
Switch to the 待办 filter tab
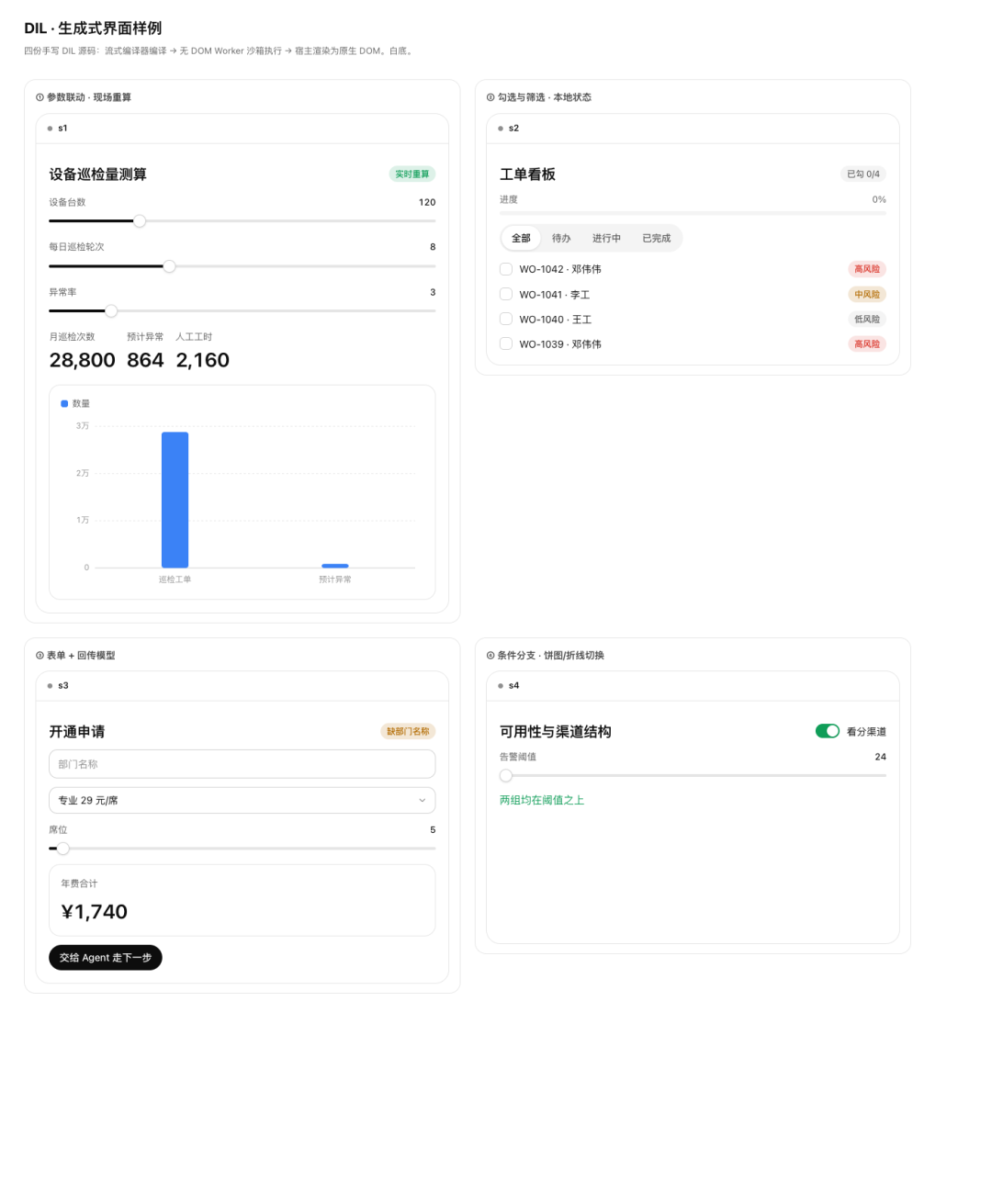(x=561, y=238)
